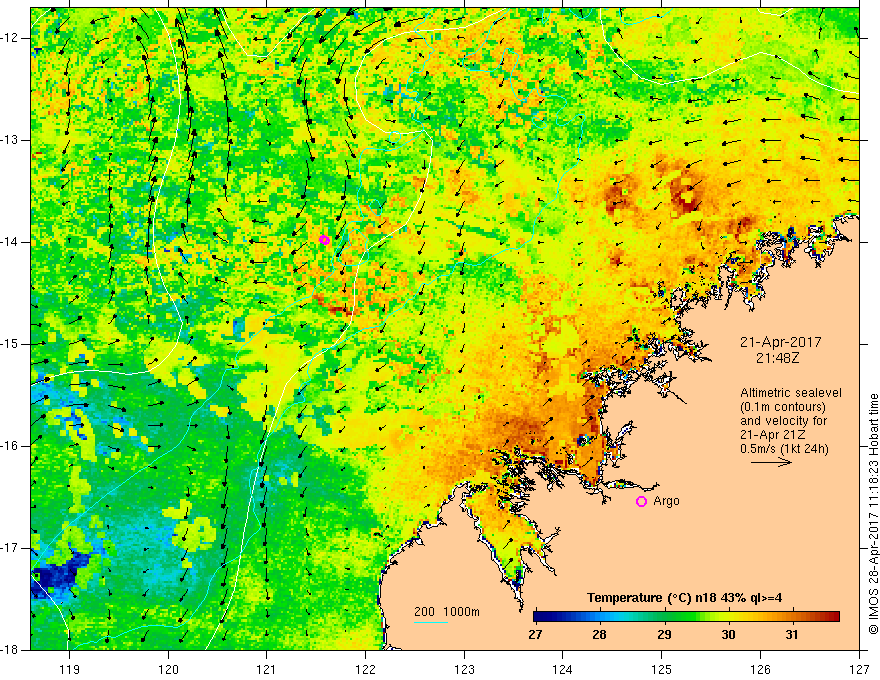Click the magenta Argo float marker near 121.6E

(324, 240)
